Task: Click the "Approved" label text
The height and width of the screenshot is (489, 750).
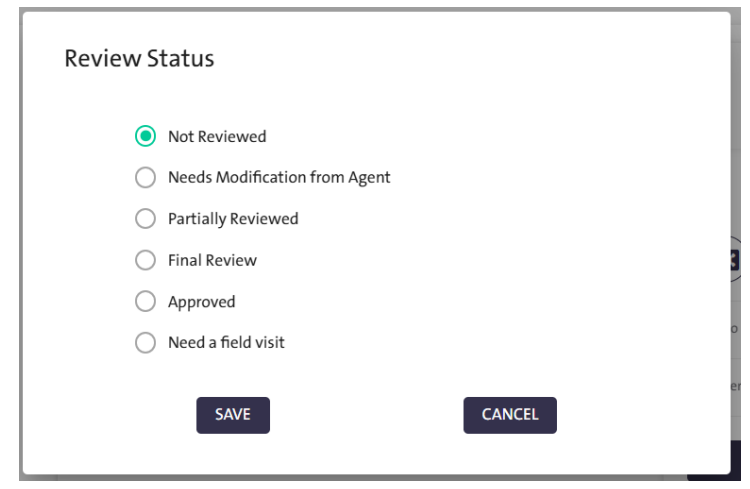Action: [x=201, y=301]
